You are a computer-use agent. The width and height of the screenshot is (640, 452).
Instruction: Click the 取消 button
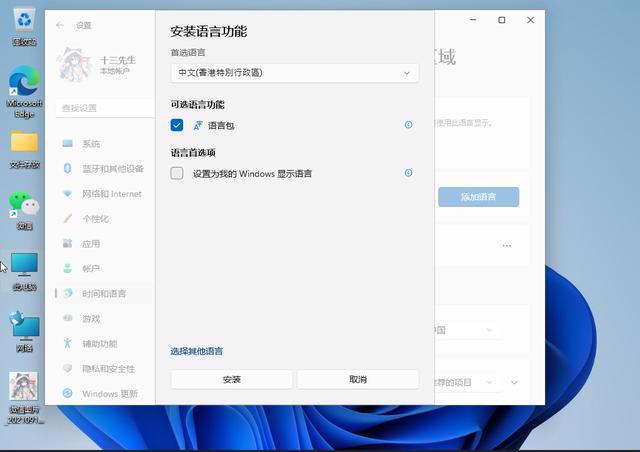click(358, 379)
